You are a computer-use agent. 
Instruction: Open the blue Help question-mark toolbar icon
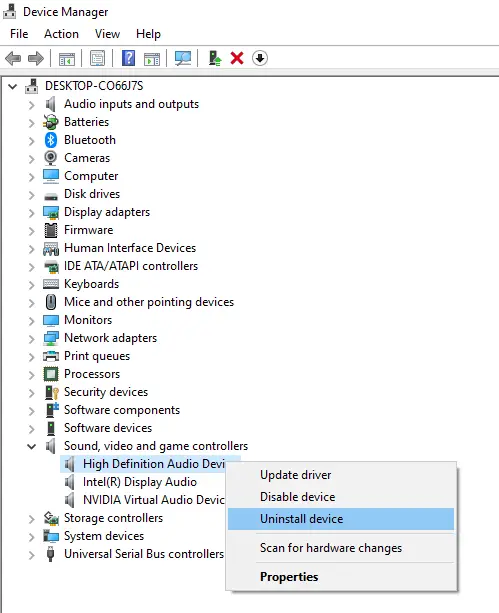coord(128,58)
